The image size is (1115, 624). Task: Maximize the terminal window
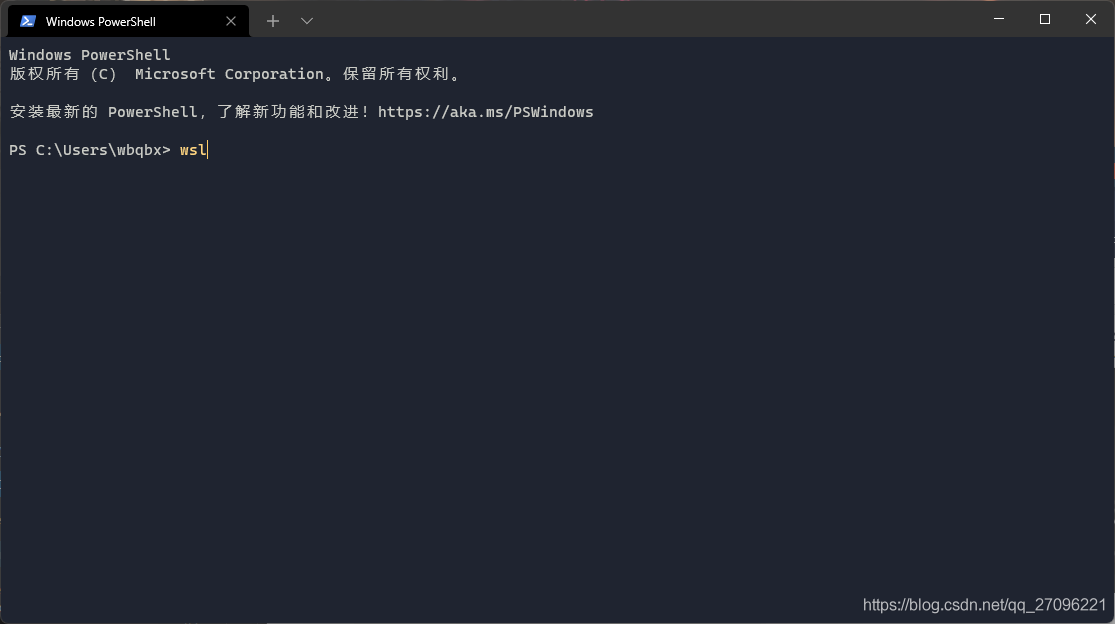[x=1045, y=19]
